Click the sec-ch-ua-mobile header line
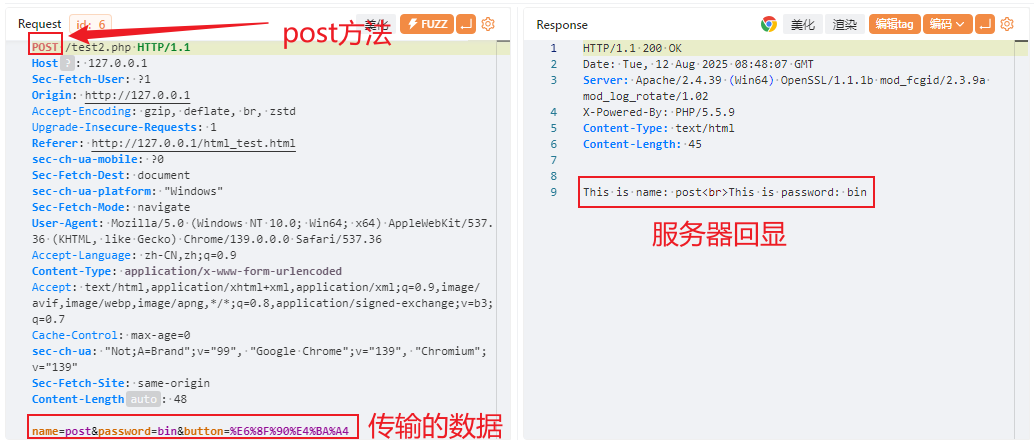Viewport: 1034px width, 445px height. point(98,159)
